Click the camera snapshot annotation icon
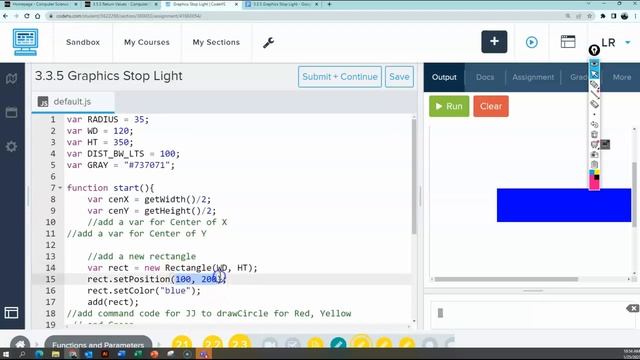Image resolution: width=640 pixels, height=360 pixels. pos(594,154)
